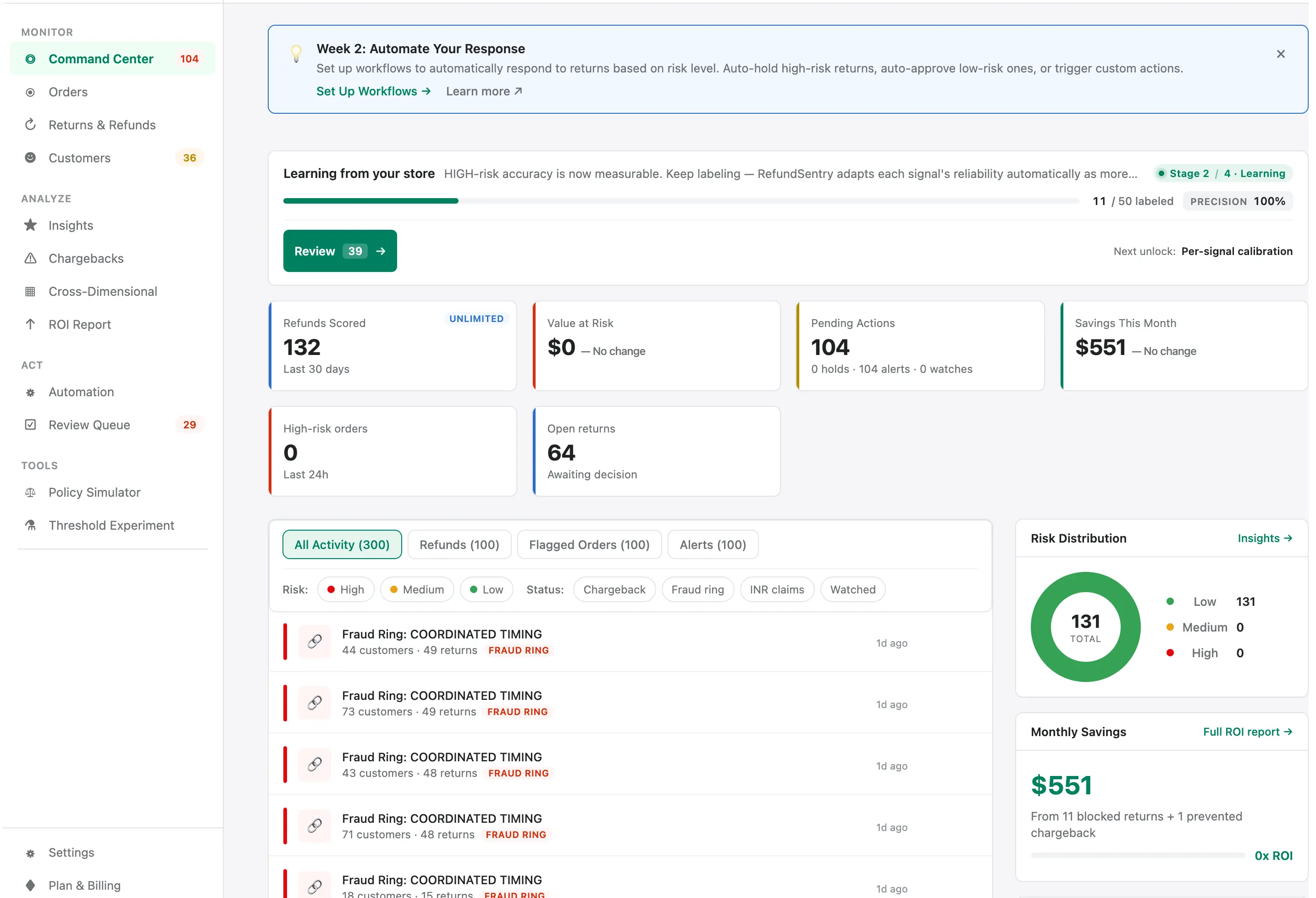Open the Command Center target icon
Image resolution: width=1316 pixels, height=898 pixels.
click(31, 59)
